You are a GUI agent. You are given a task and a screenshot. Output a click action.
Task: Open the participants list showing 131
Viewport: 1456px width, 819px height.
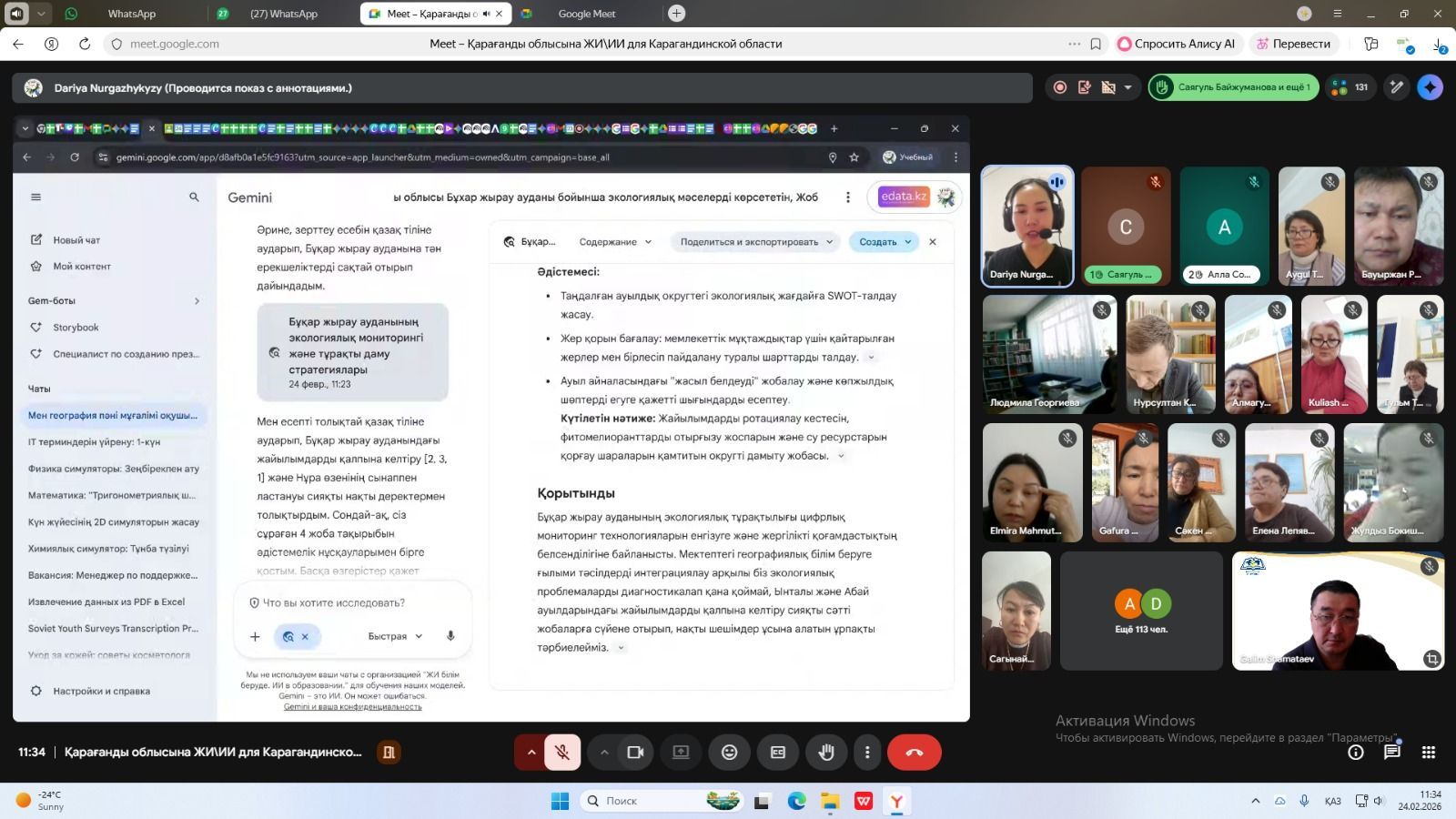(1350, 87)
